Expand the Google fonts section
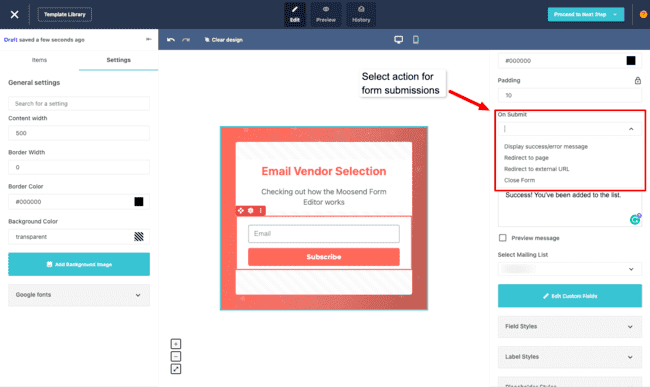The width and height of the screenshot is (650, 387). [x=79, y=295]
